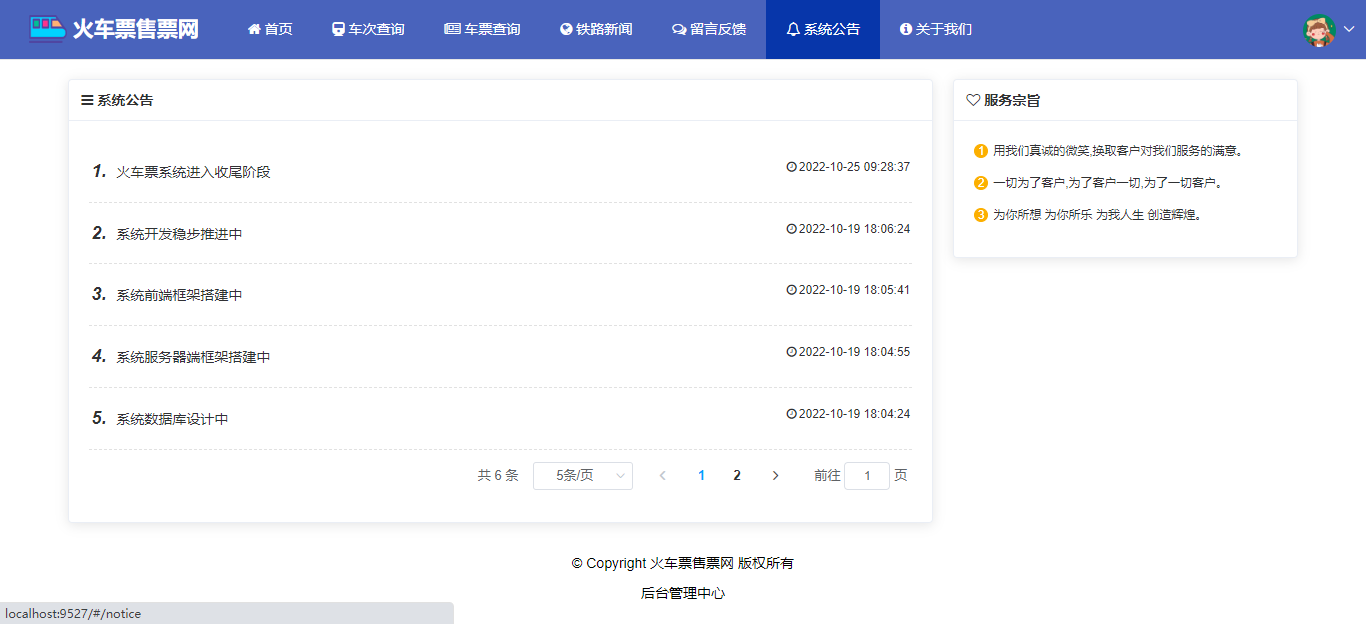Image resolution: width=1366 pixels, height=624 pixels.
Task: Click the 前往 page number input field
Action: click(x=867, y=476)
